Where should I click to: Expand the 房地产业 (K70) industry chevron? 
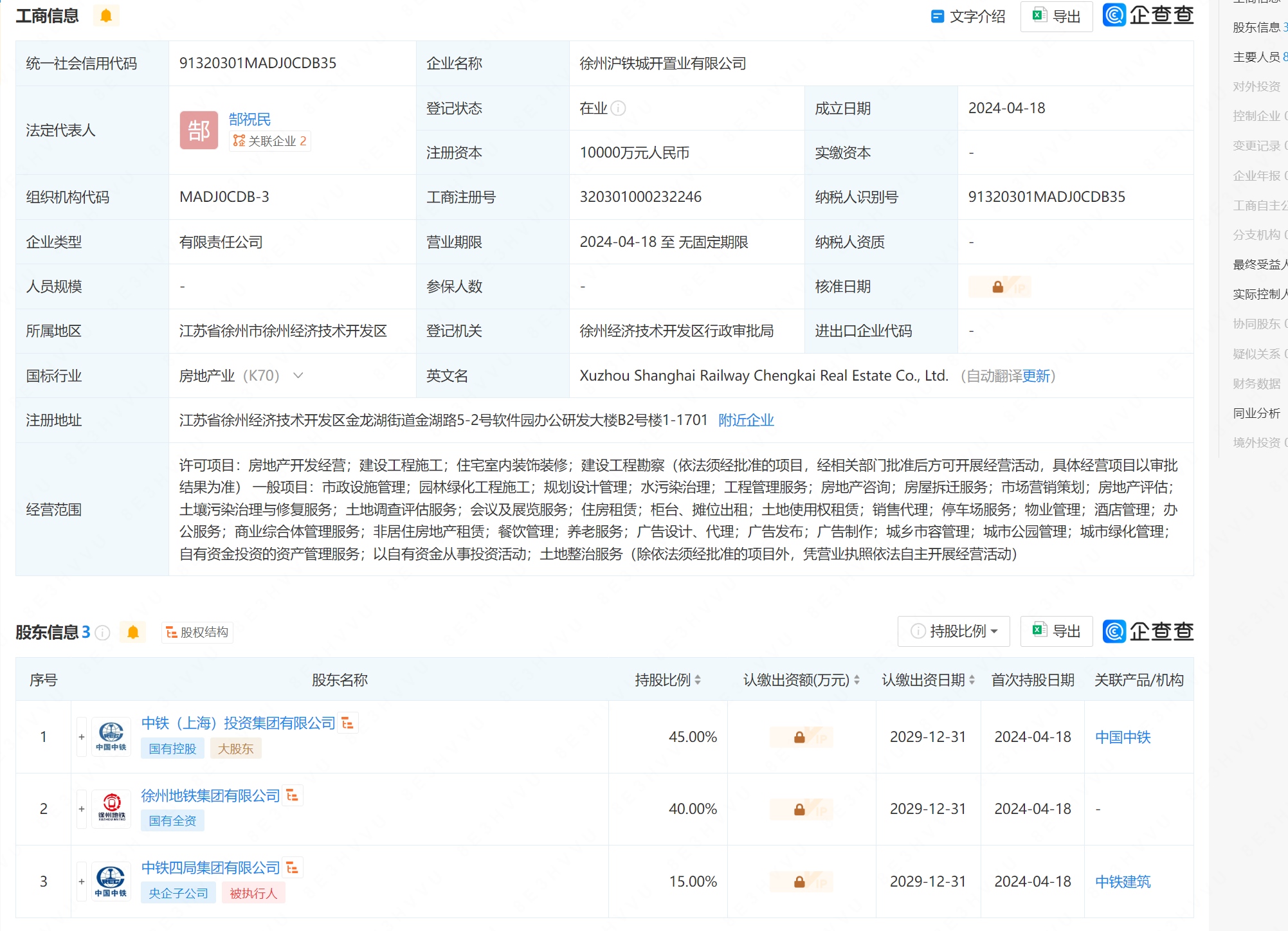[298, 375]
